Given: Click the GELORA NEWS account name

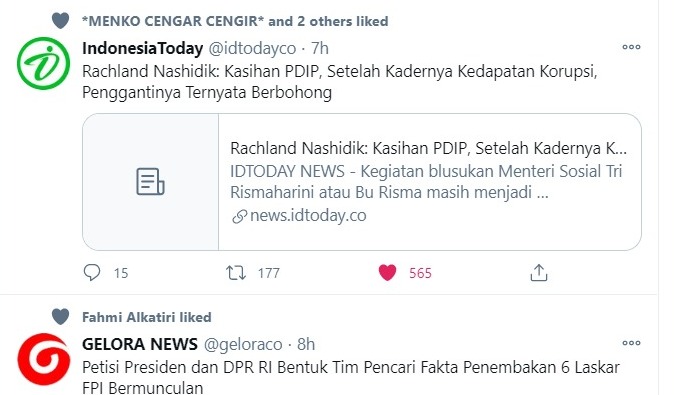Looking at the screenshot, I should point(140,344).
